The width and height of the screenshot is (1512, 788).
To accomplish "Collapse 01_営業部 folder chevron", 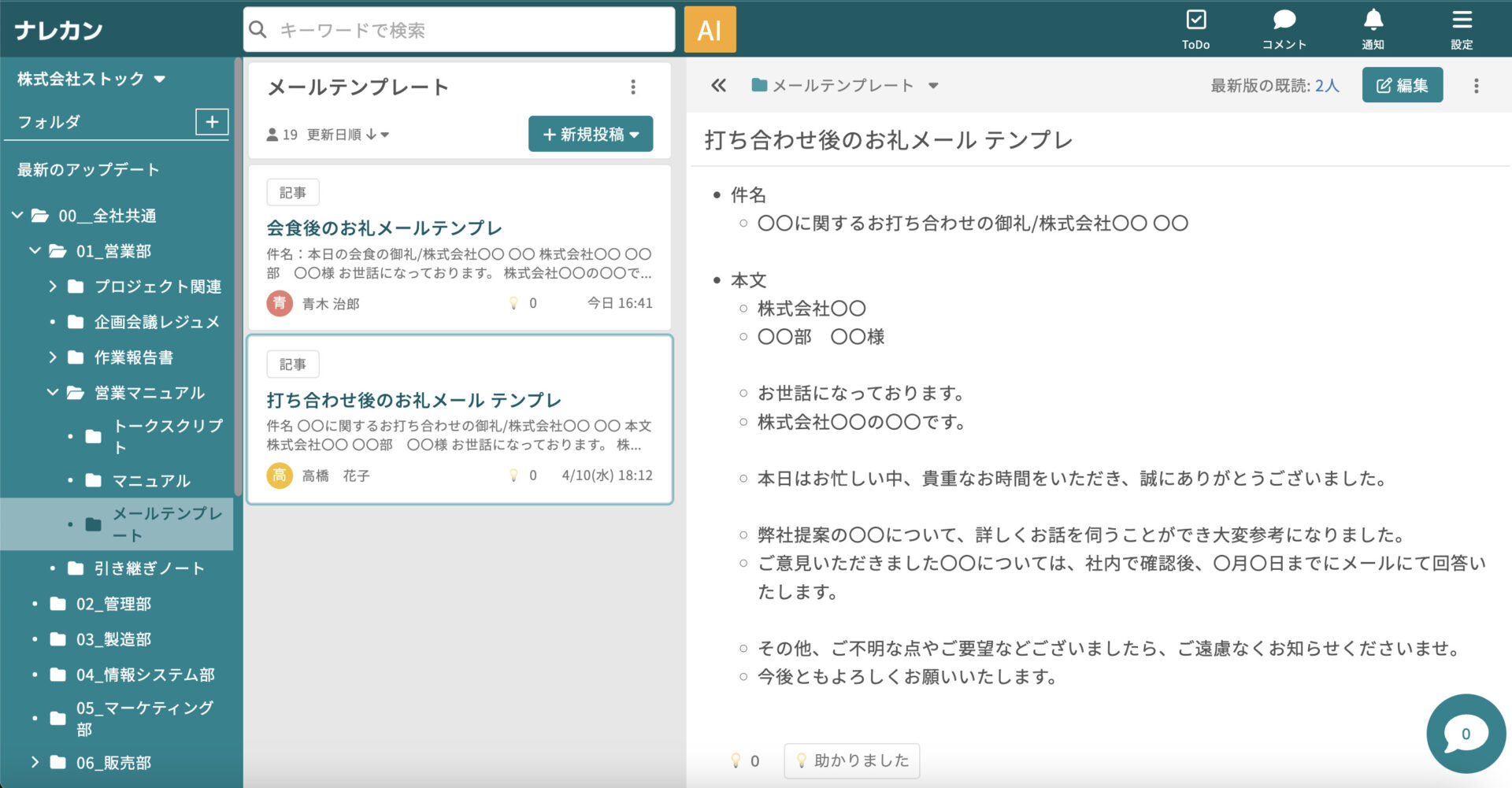I will tap(35, 250).
